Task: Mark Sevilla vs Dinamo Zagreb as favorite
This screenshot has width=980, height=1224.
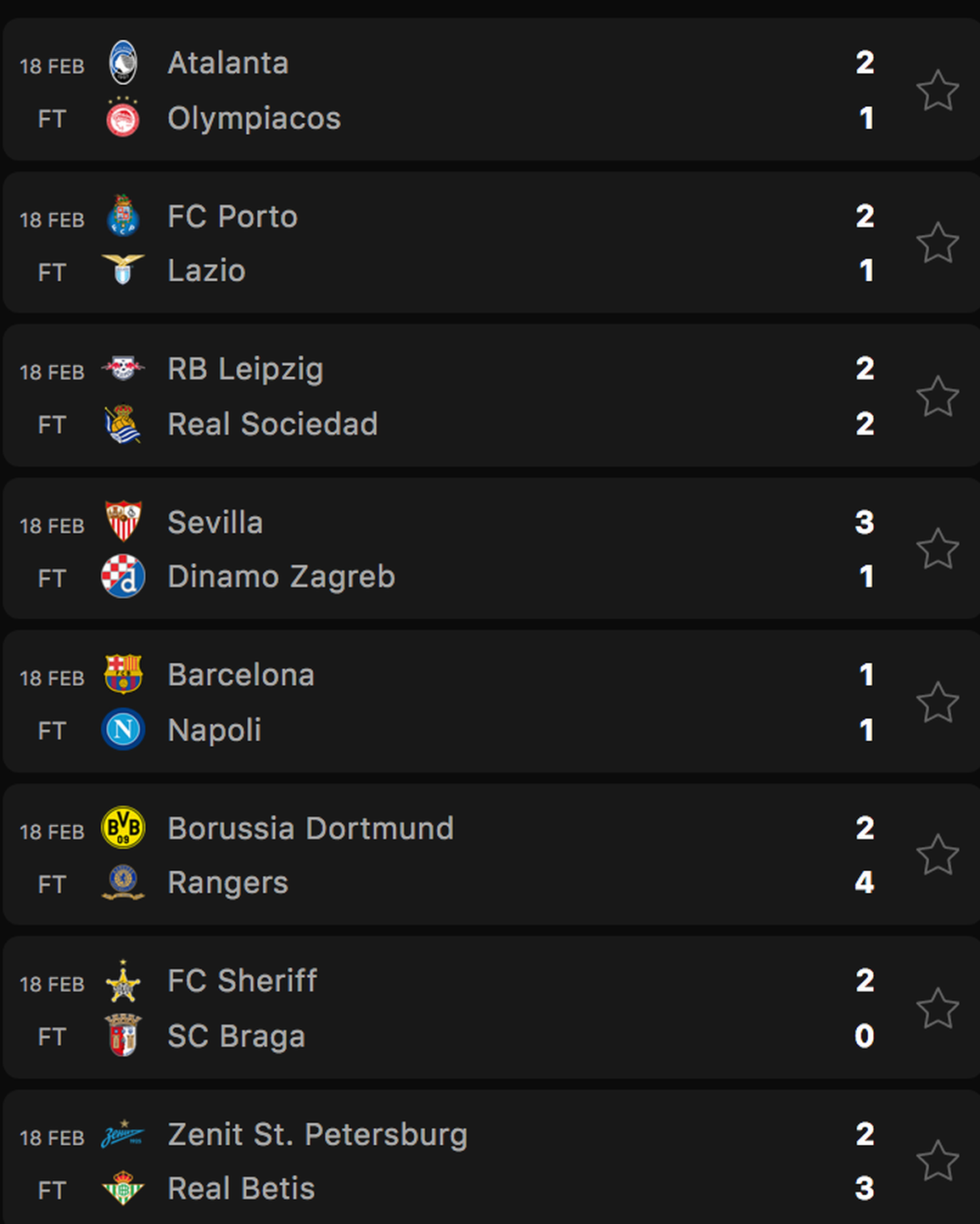Action: tap(938, 548)
